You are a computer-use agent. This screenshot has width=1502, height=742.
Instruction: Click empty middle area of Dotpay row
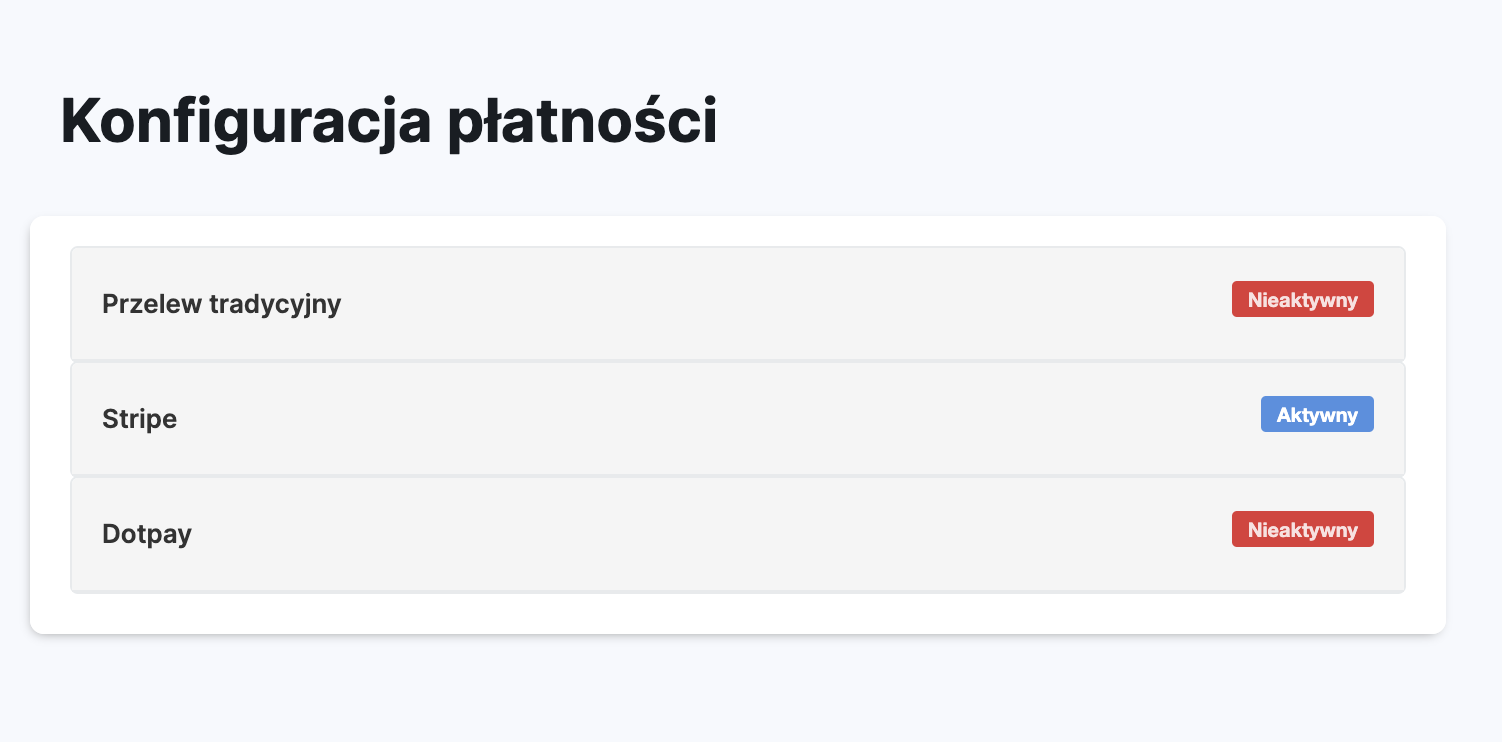(700, 534)
